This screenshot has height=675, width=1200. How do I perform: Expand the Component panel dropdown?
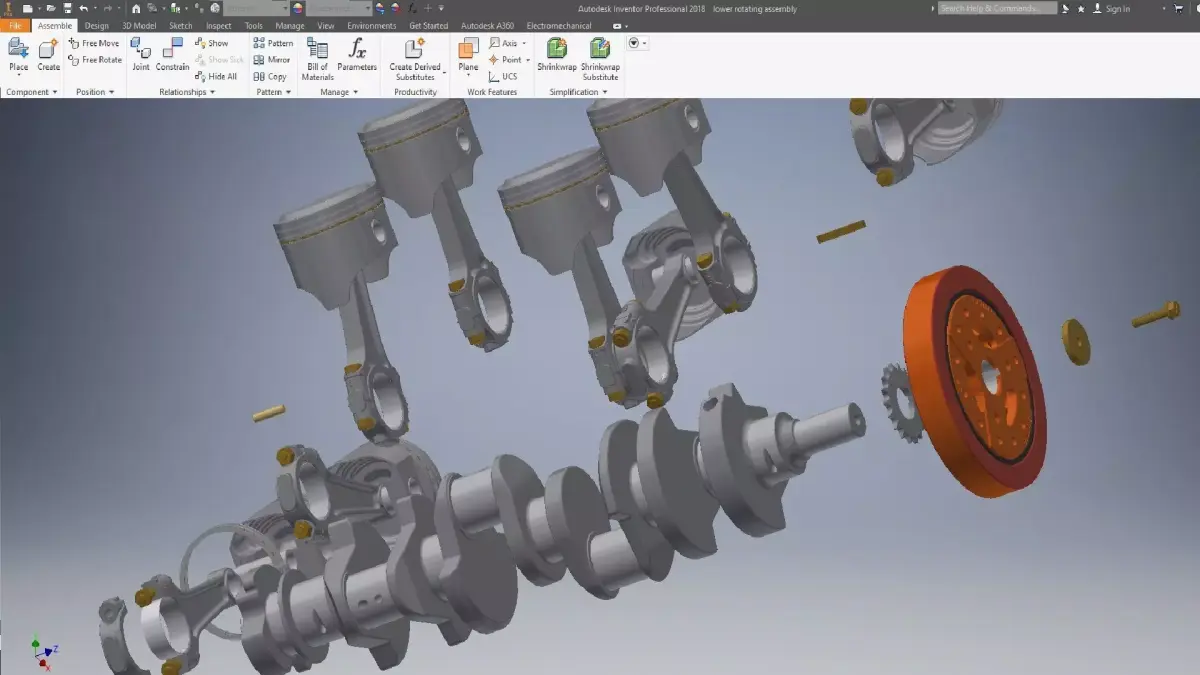pyautogui.click(x=31, y=92)
